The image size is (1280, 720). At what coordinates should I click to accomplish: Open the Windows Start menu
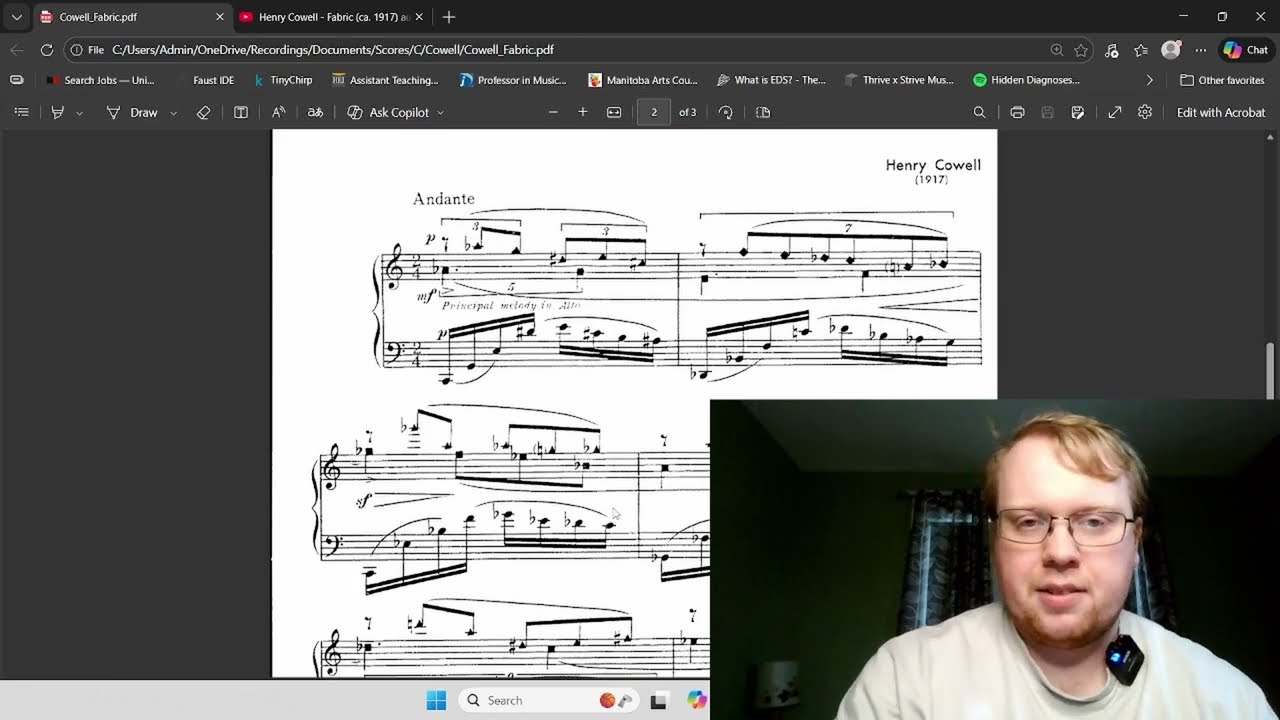[x=436, y=701]
